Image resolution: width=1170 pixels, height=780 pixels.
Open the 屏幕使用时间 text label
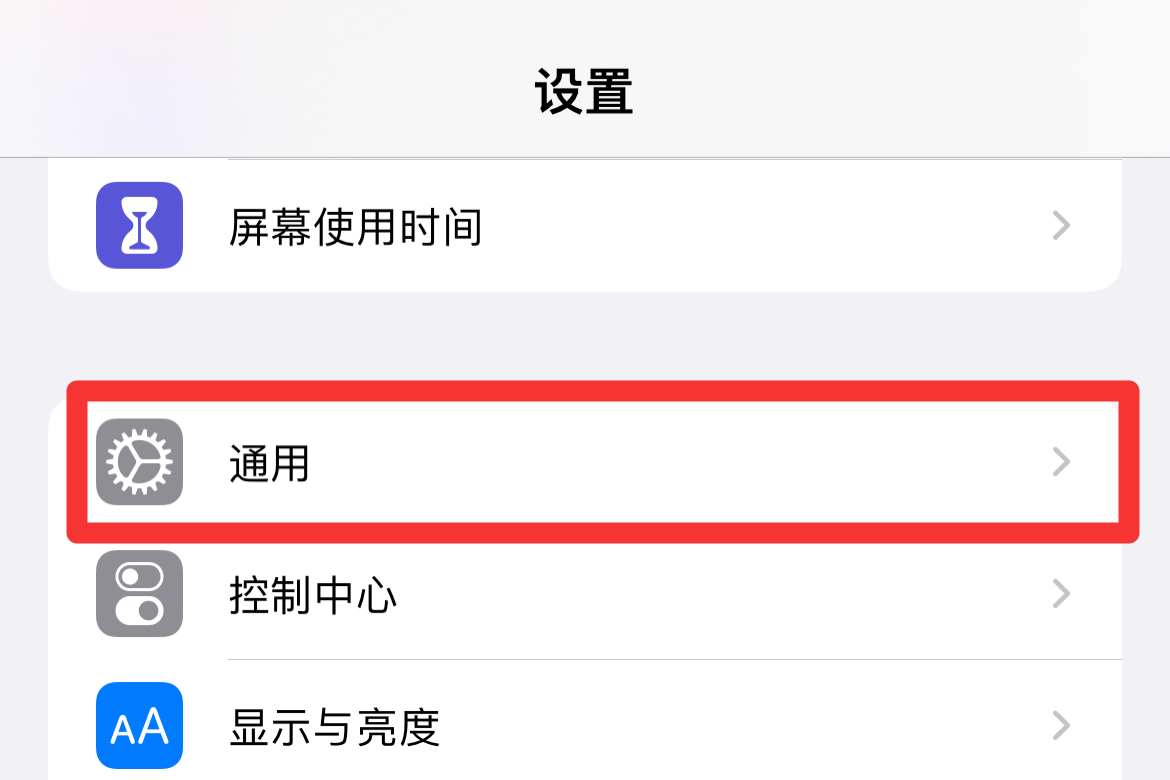[355, 227]
